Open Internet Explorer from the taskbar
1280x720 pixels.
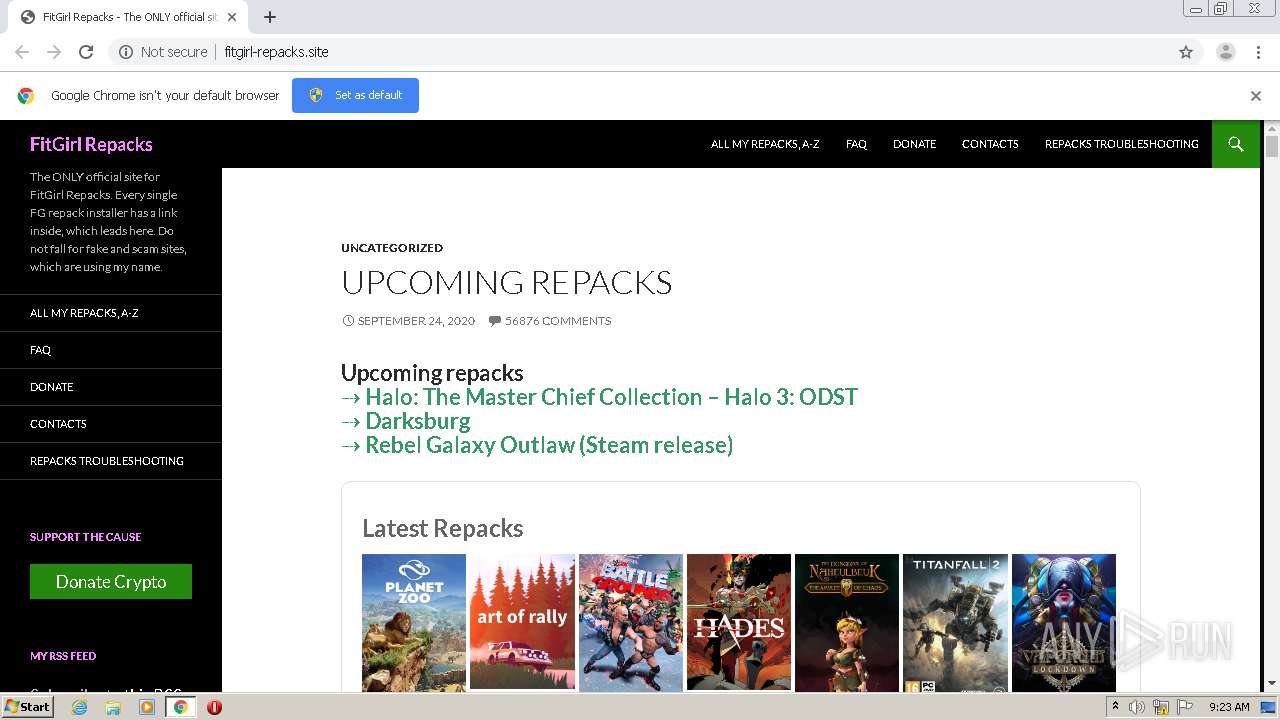(80, 707)
